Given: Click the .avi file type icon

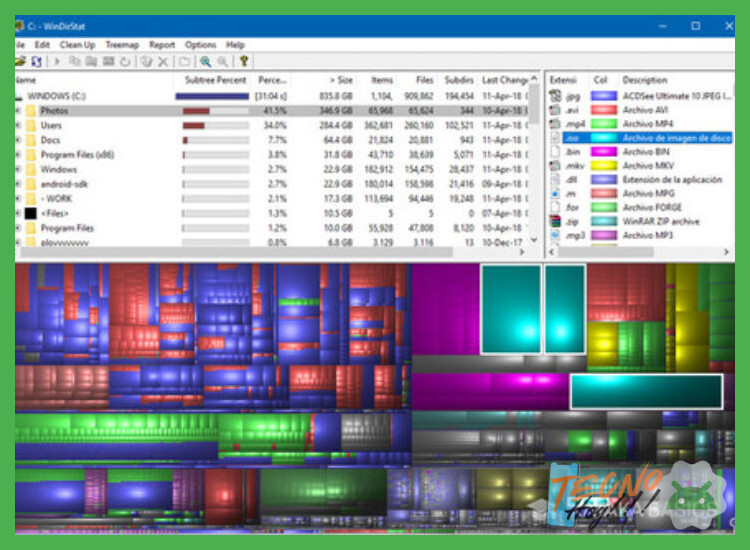Looking at the screenshot, I should point(555,110).
